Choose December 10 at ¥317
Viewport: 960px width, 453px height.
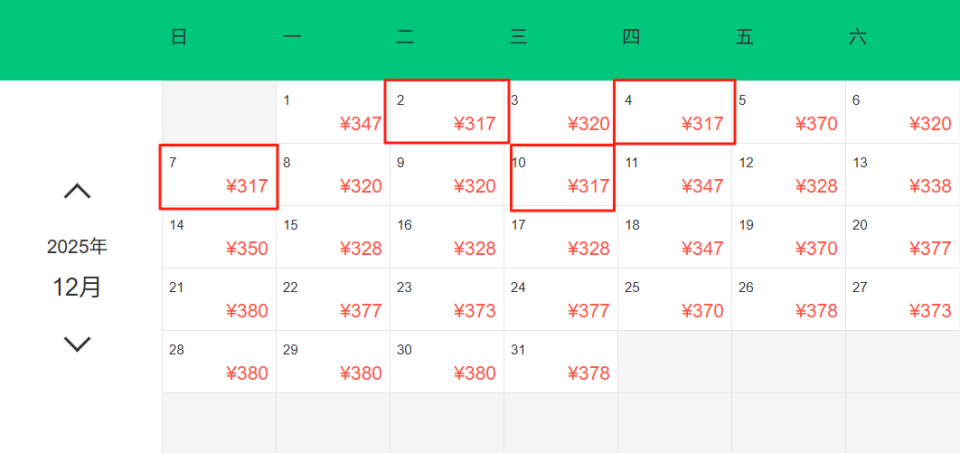pyautogui.click(x=562, y=176)
